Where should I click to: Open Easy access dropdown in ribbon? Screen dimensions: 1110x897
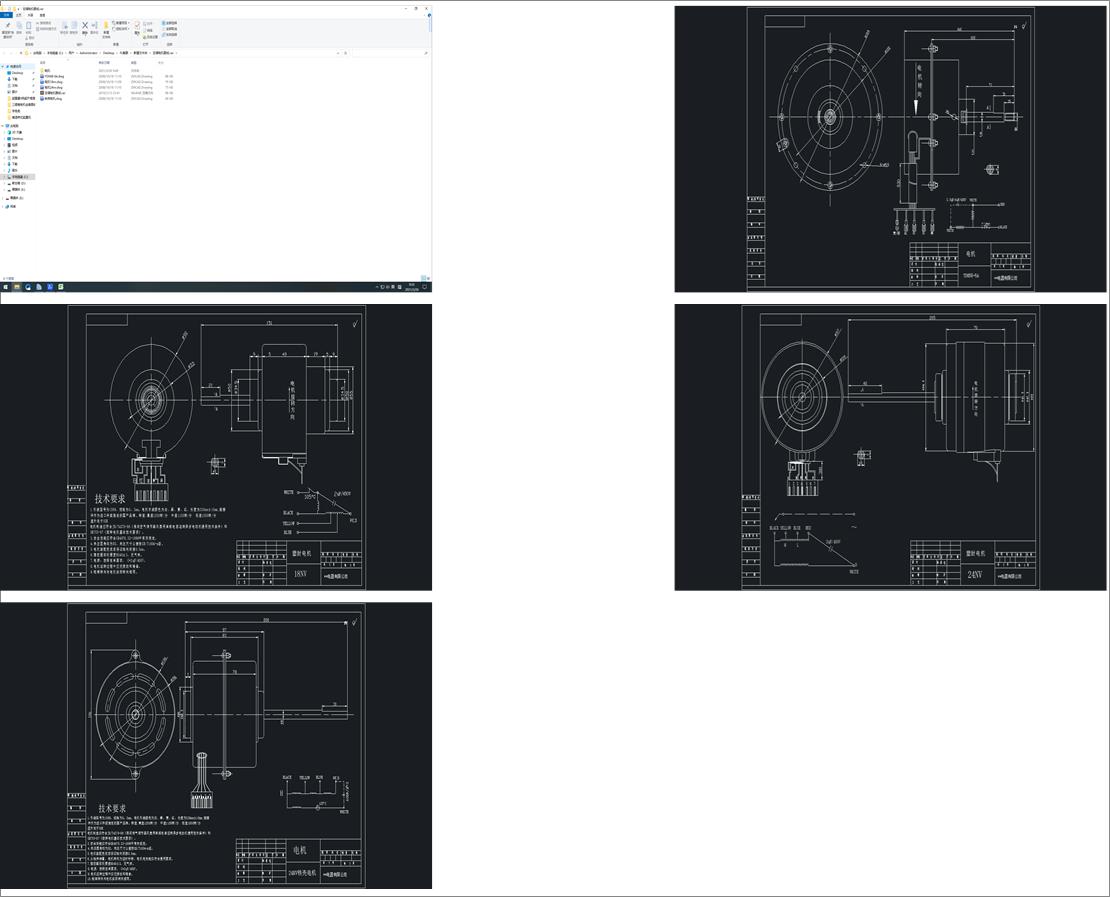coord(121,29)
